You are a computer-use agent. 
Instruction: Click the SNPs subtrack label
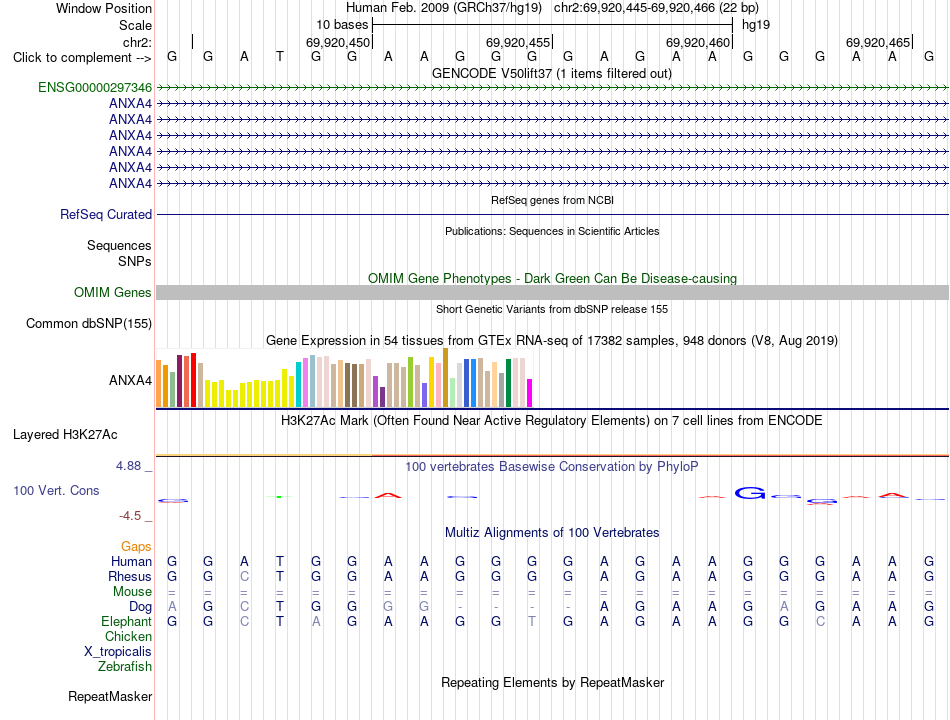pos(135,261)
